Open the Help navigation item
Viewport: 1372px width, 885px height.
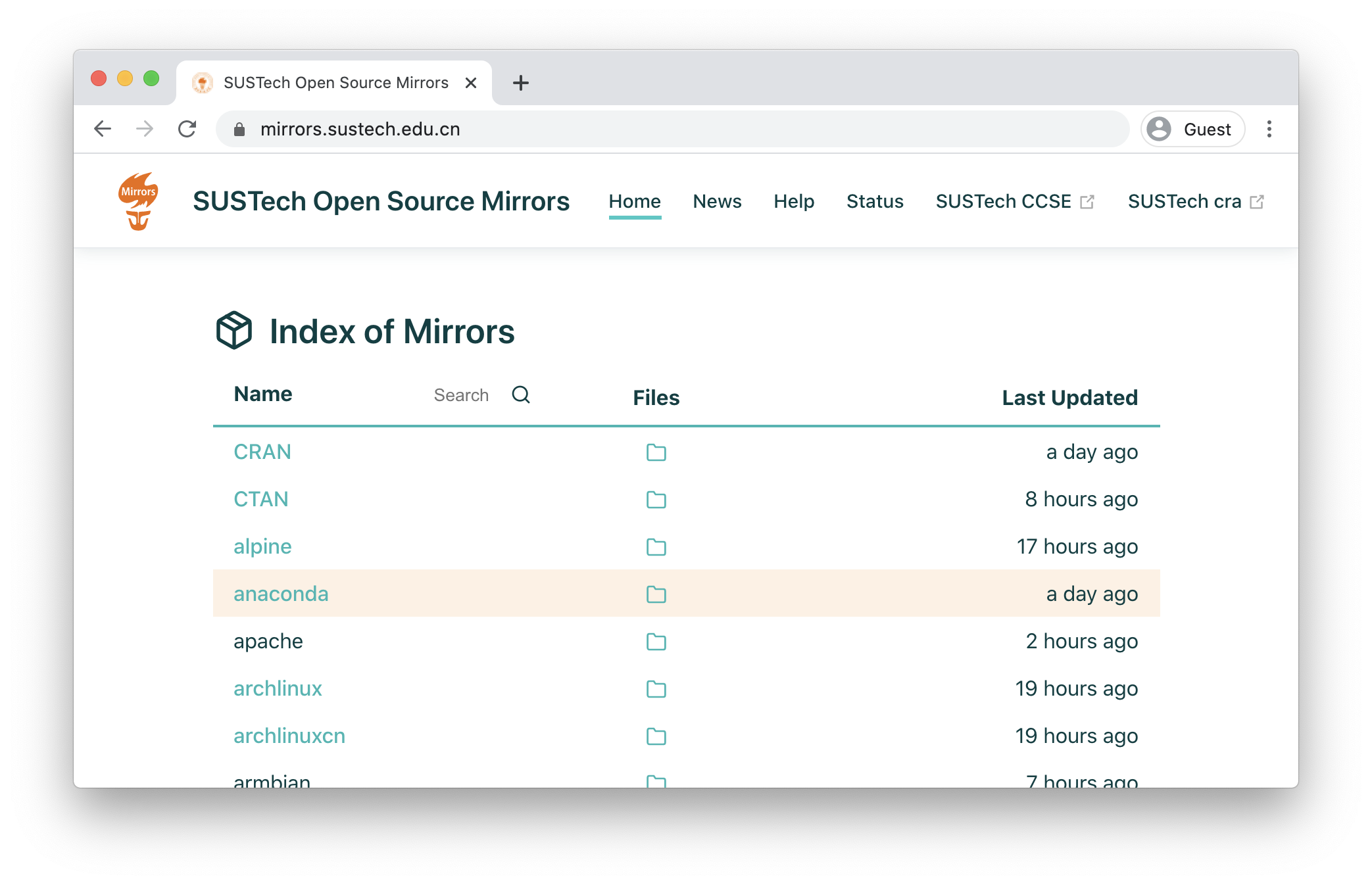click(x=794, y=201)
